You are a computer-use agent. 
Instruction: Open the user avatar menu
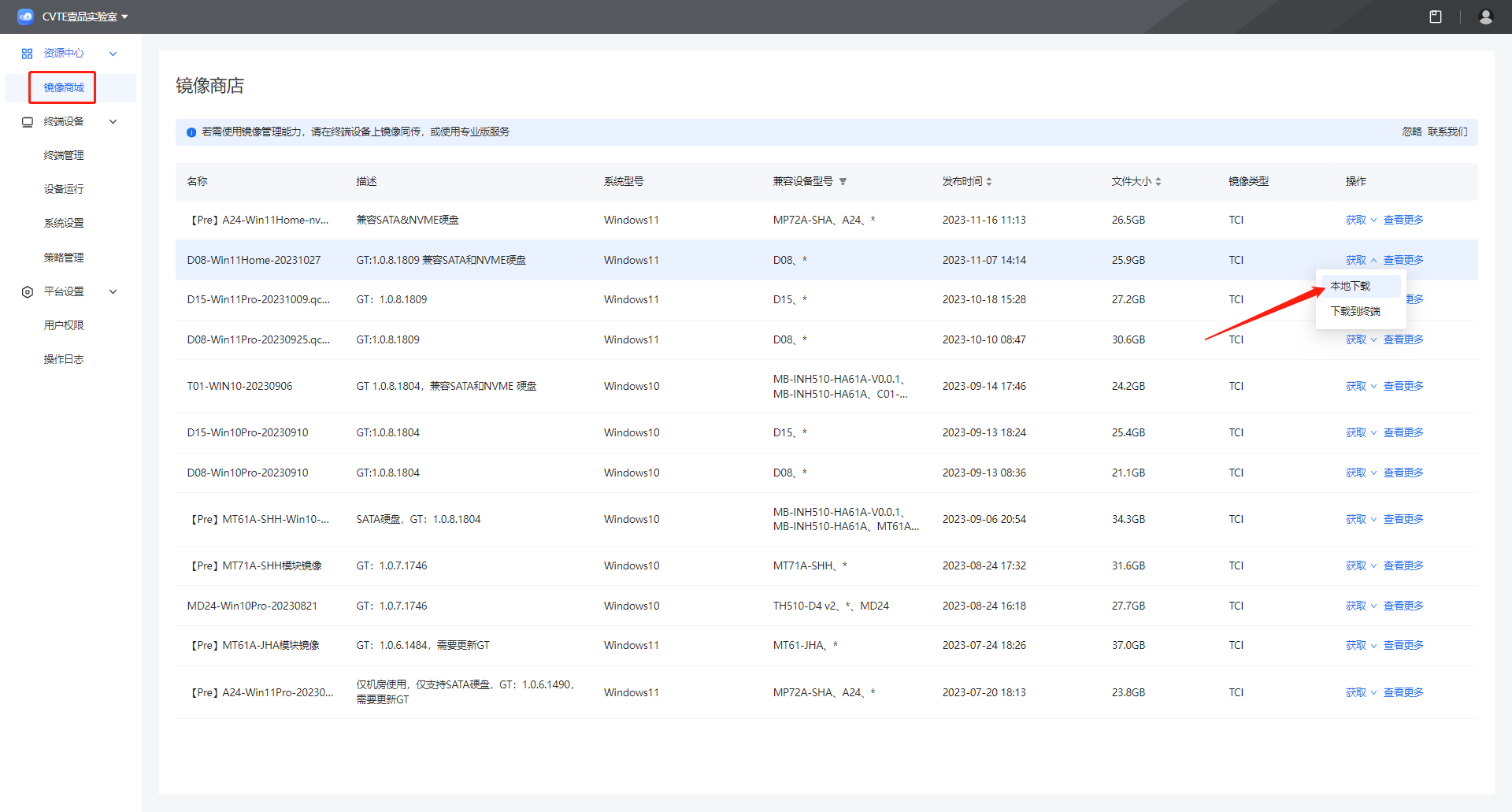pyautogui.click(x=1486, y=17)
